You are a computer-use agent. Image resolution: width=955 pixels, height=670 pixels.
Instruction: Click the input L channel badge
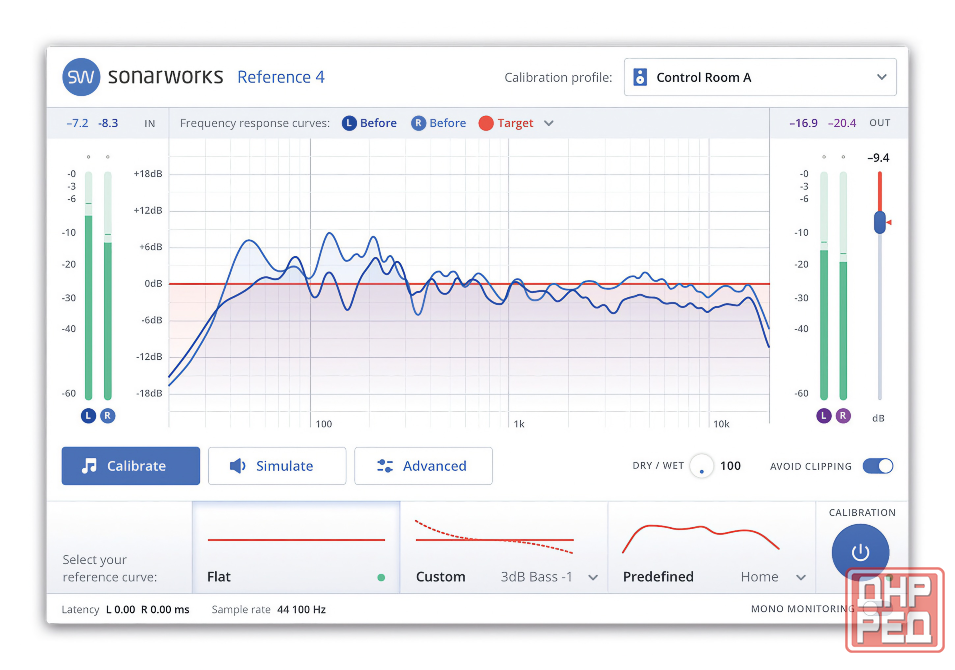tap(88, 416)
